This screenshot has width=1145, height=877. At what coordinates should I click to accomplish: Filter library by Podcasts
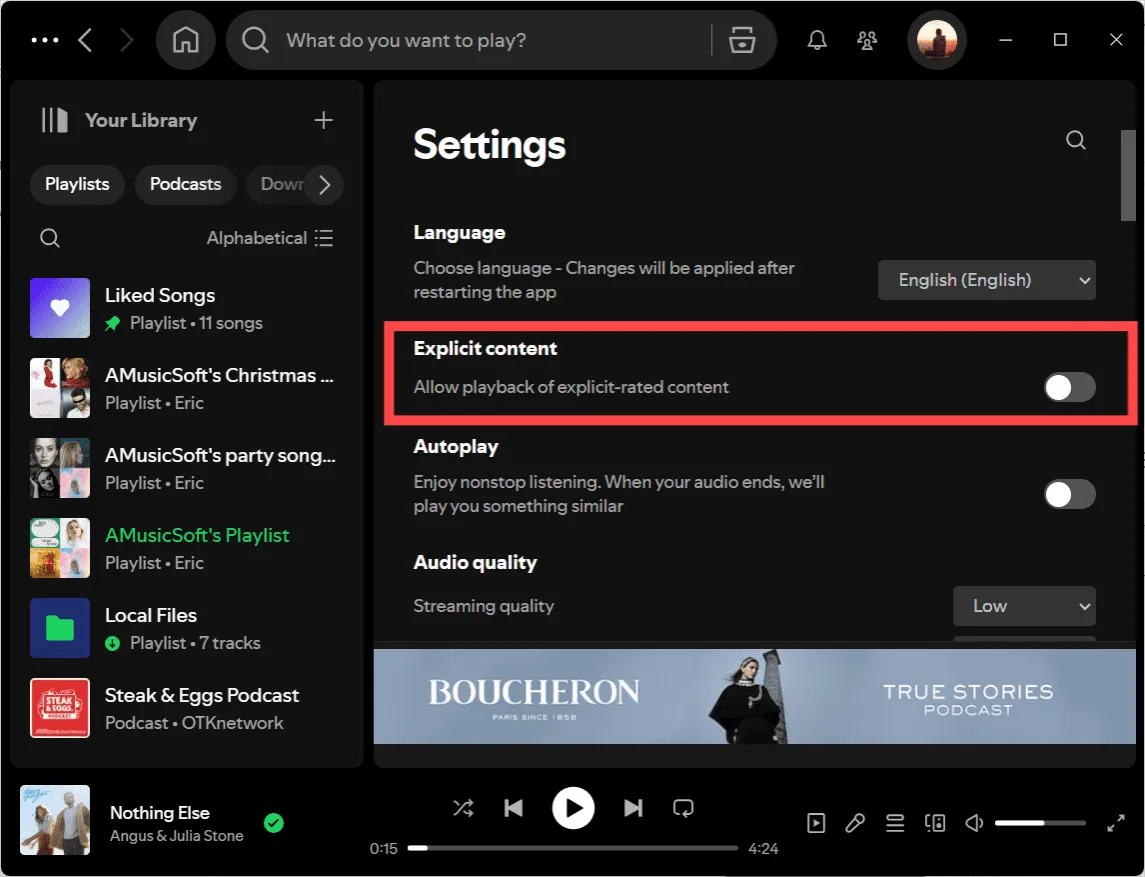185,184
